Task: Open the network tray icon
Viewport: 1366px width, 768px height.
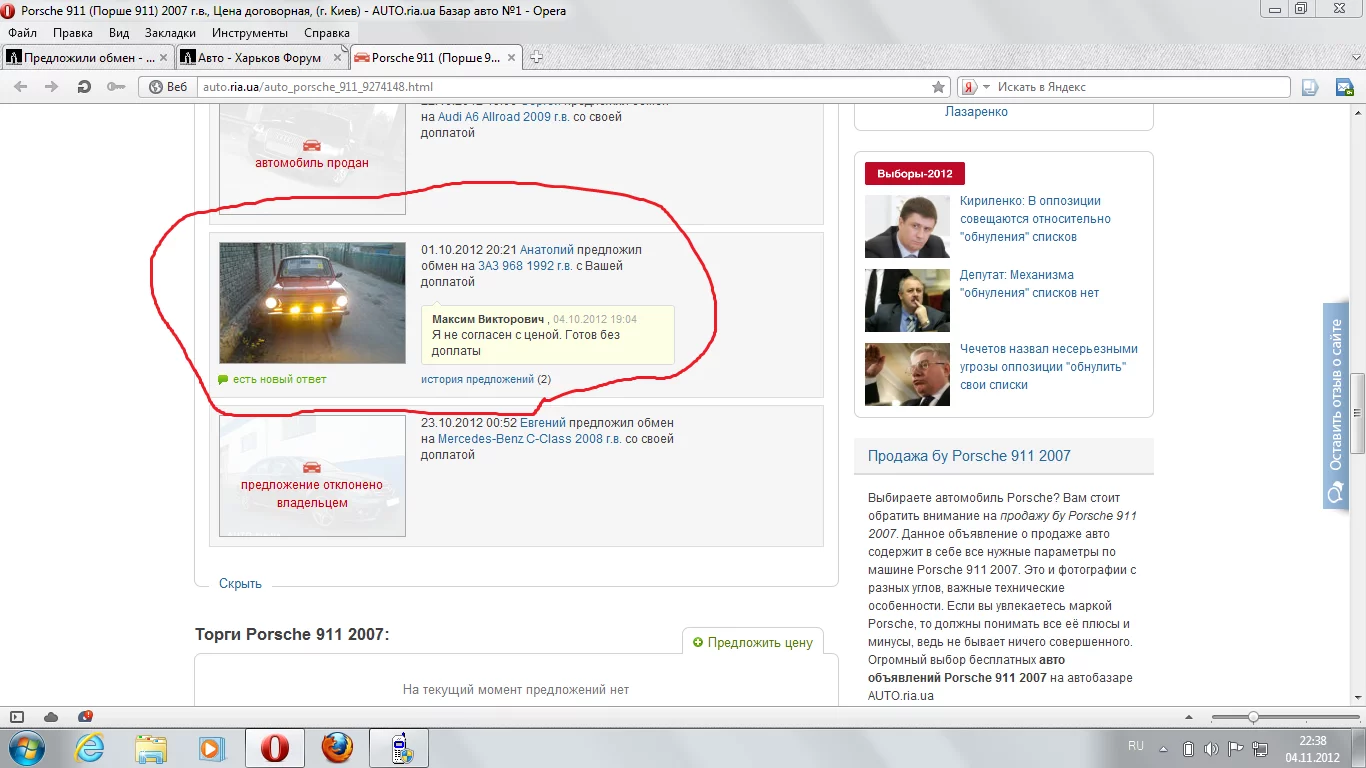Action: click(1258, 749)
